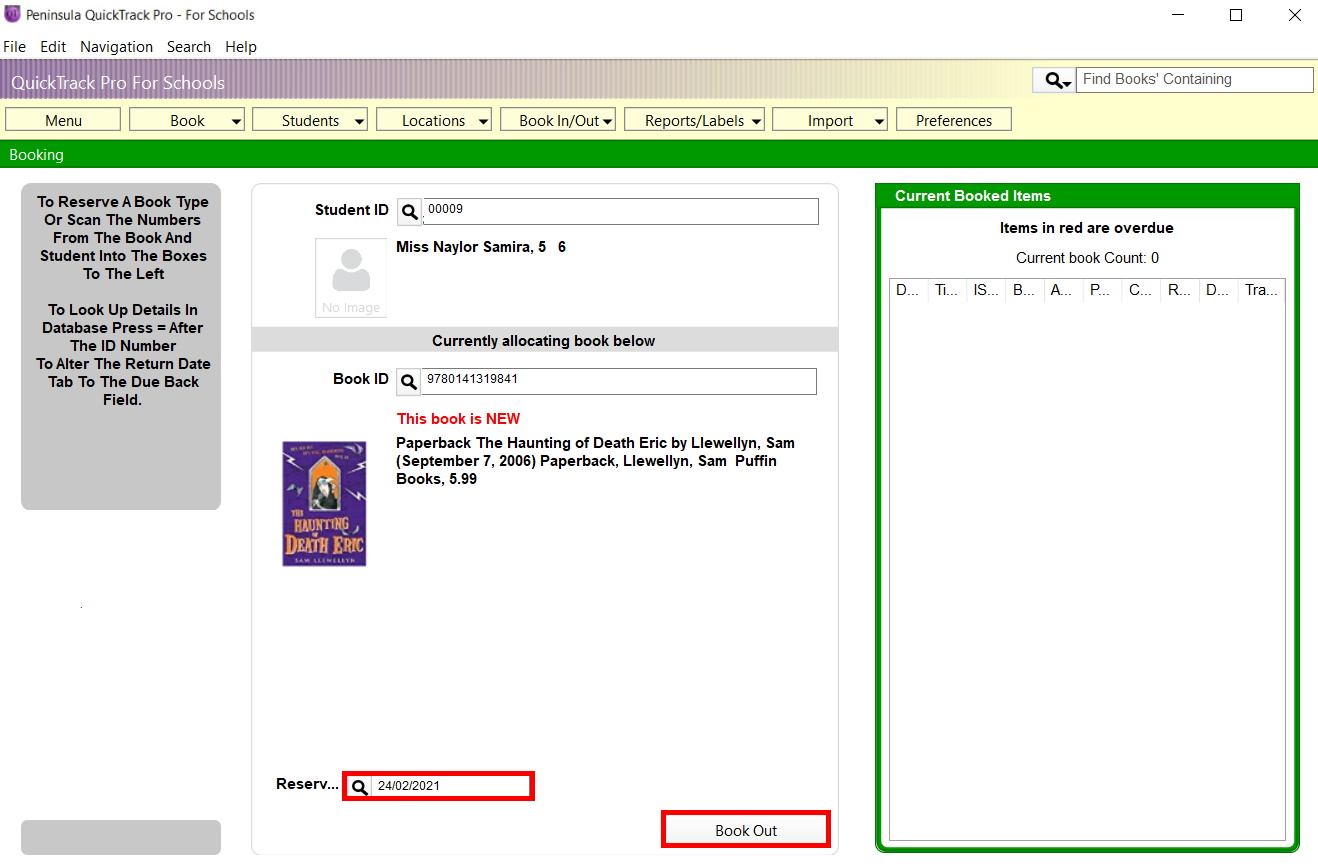Image resolution: width=1318 pixels, height=867 pixels.
Task: Click the reserve date magnifier icon
Action: [x=360, y=787]
